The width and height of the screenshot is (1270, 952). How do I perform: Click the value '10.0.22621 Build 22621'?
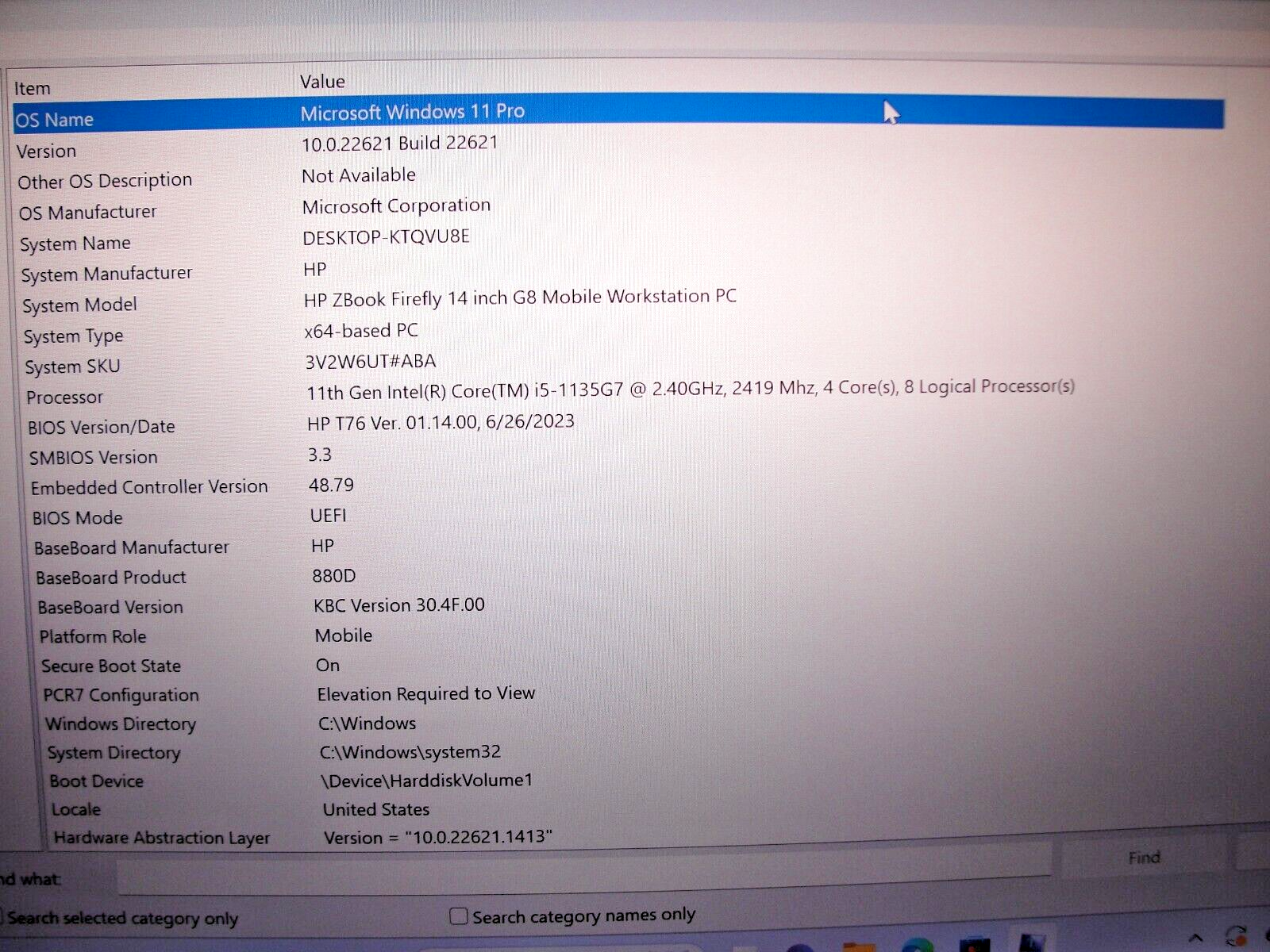point(400,144)
